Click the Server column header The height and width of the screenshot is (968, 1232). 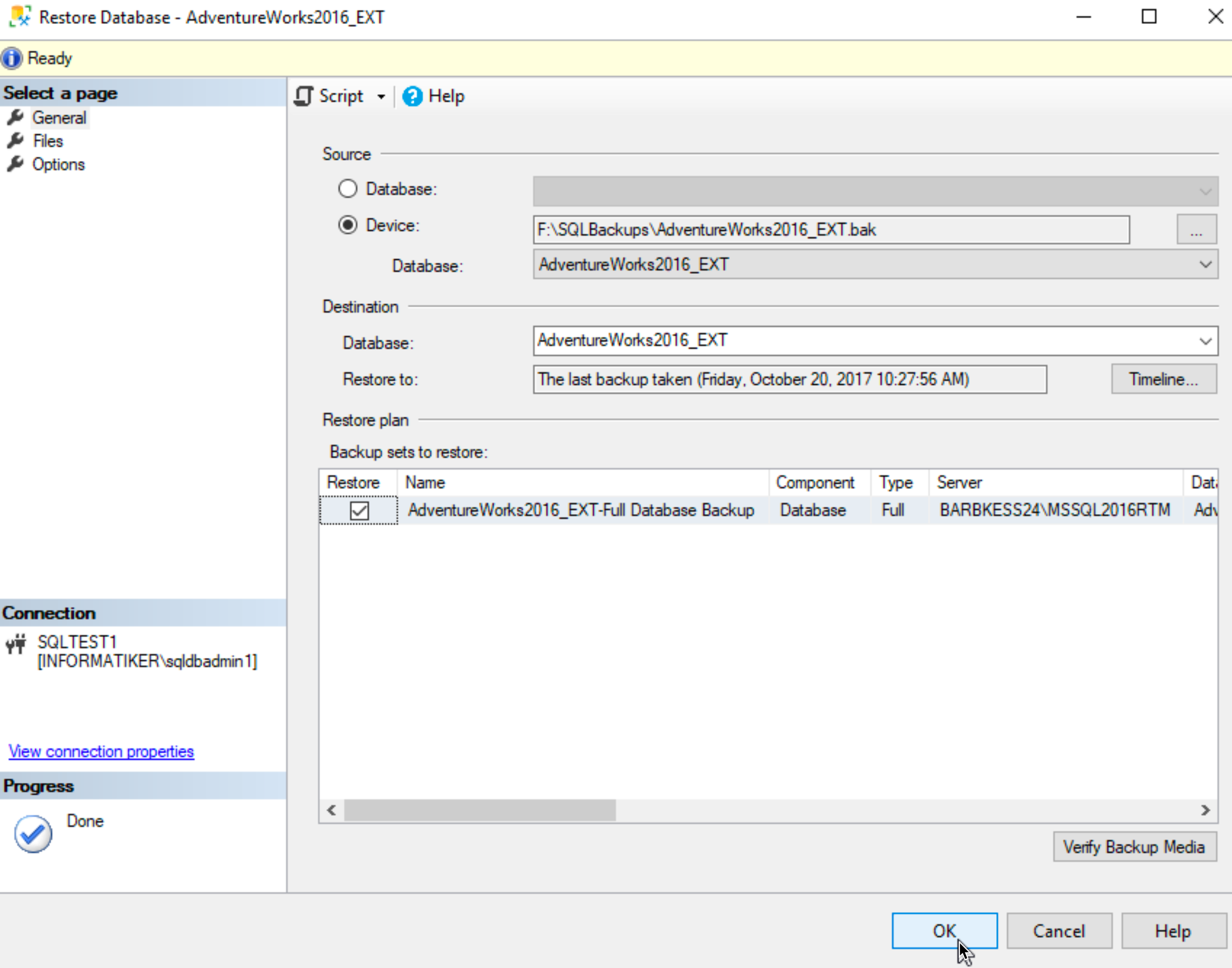point(1056,482)
